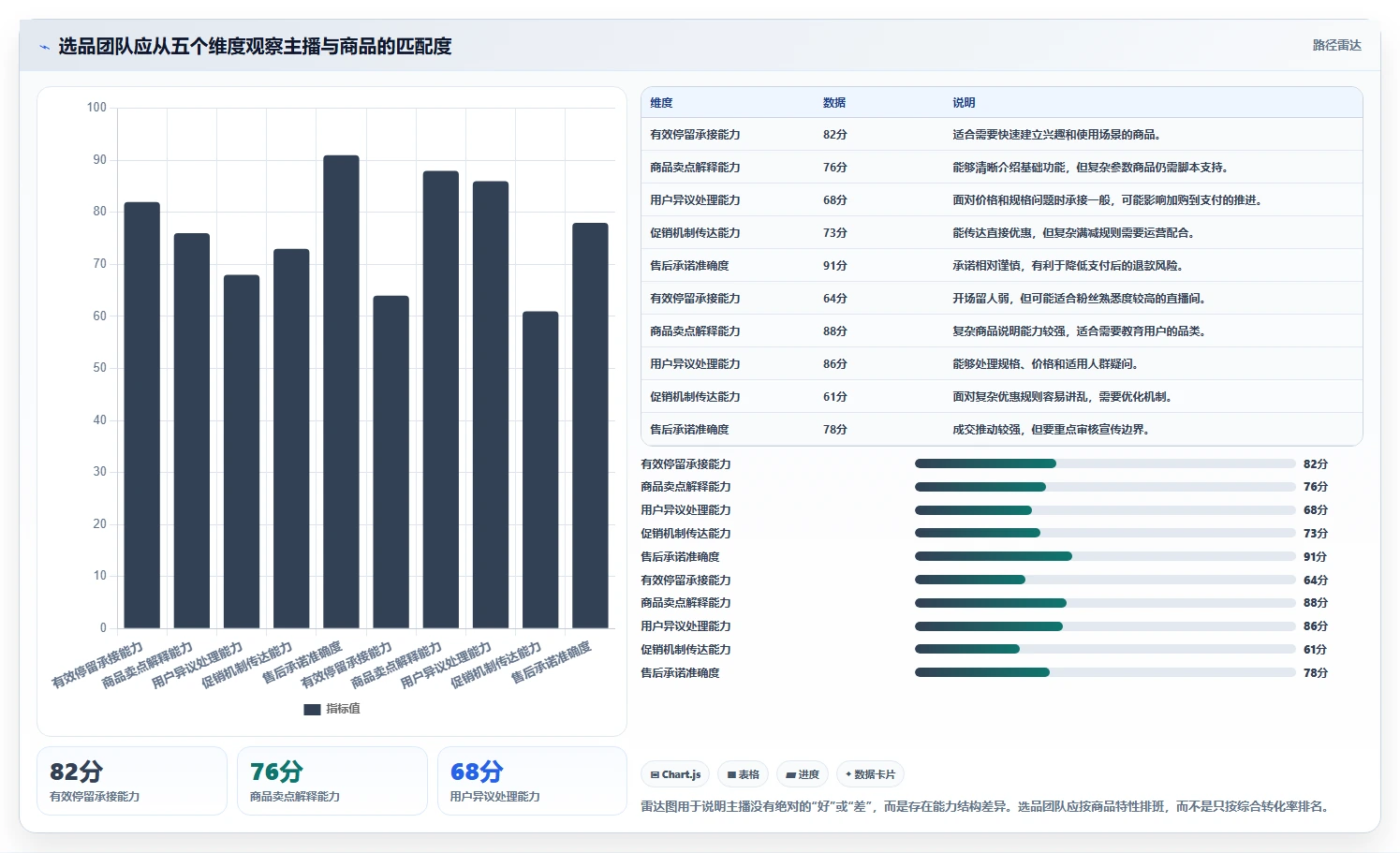Click the 指标值 legend color box
This screenshot has height=853, width=1400.
(x=312, y=710)
